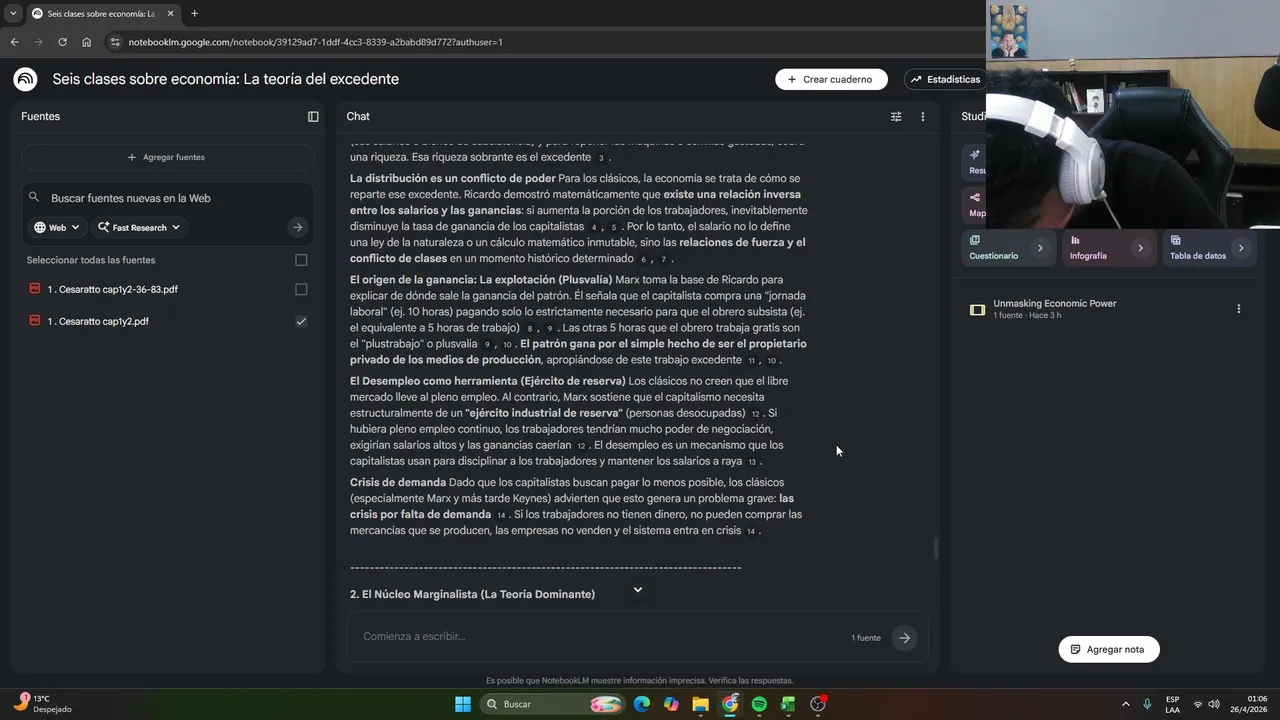Open the Infografía arrow button
The image size is (1280, 720).
pyautogui.click(x=1140, y=248)
